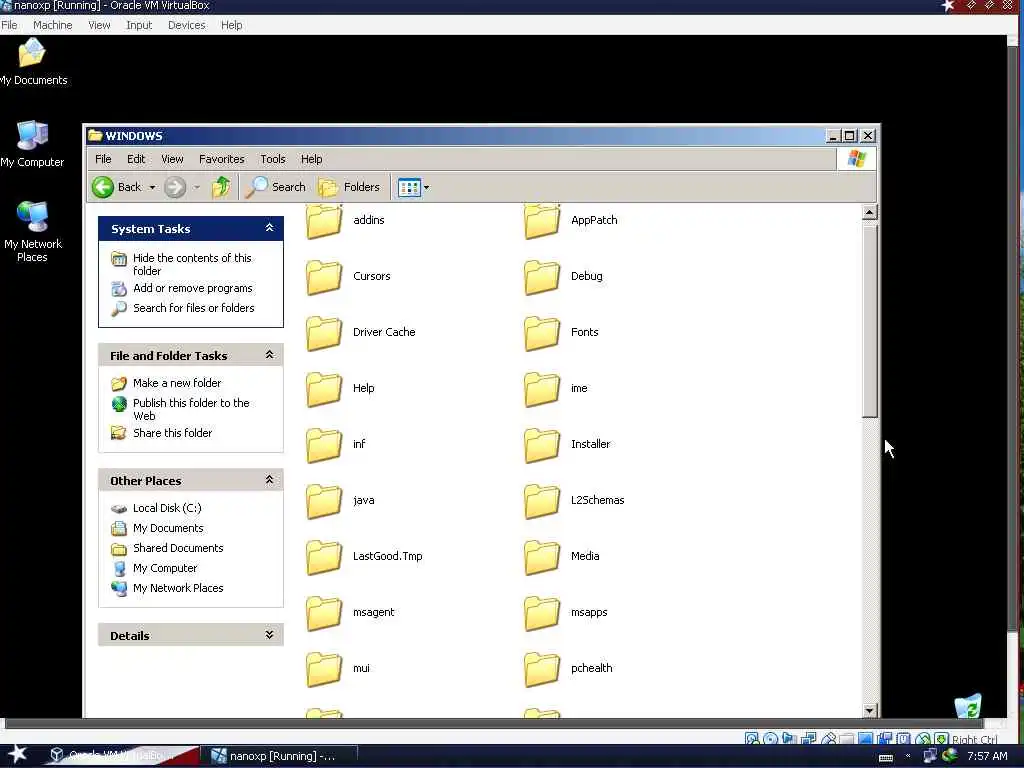The image size is (1024, 768).
Task: Select the LastGood.Tmp folder icon
Action: (x=324, y=557)
